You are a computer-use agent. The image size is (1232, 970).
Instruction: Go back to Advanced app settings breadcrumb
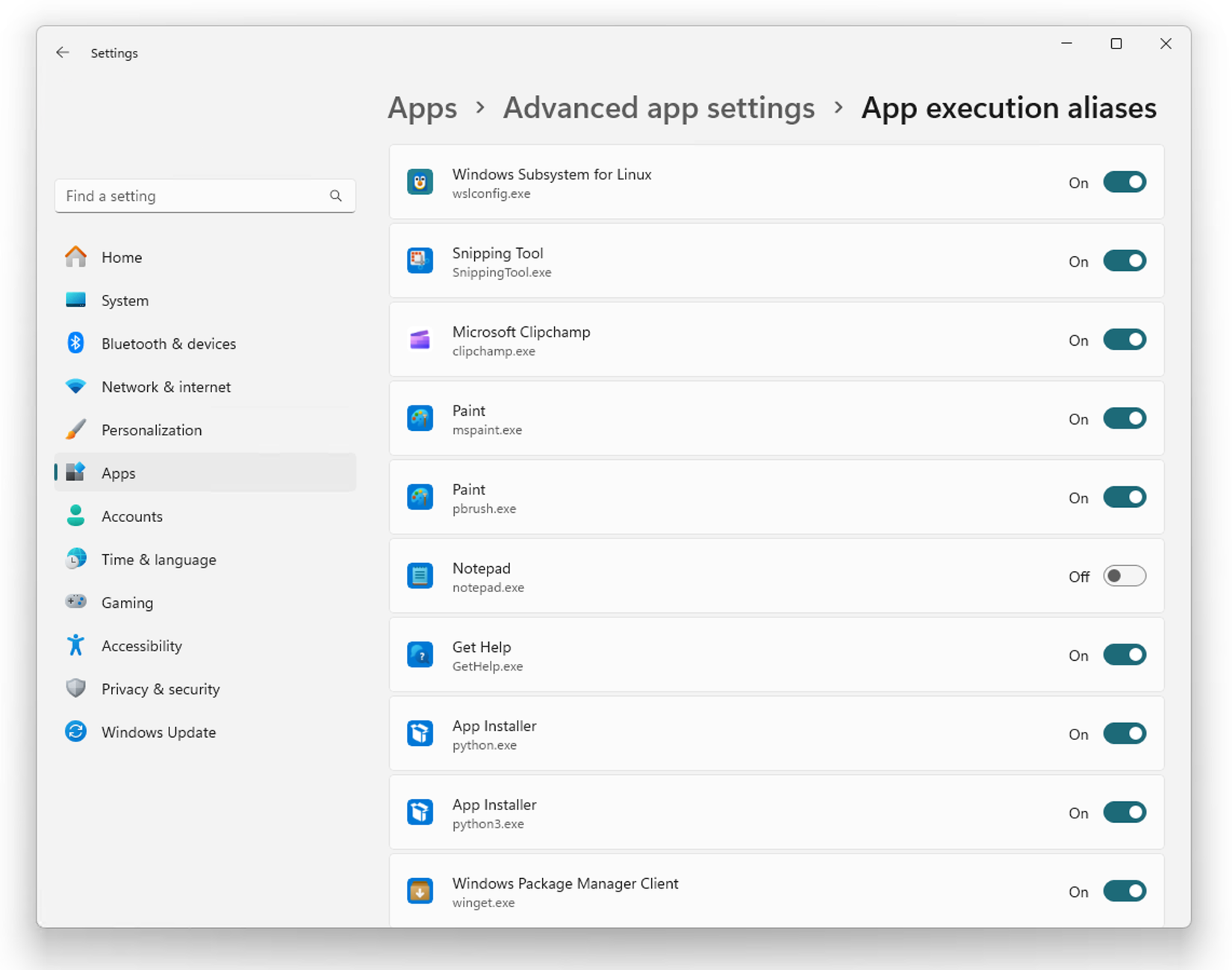(x=658, y=108)
